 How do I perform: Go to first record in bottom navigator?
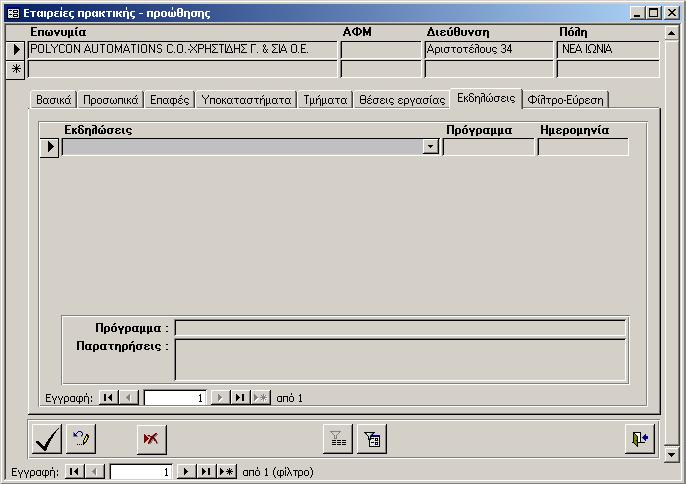click(x=75, y=471)
